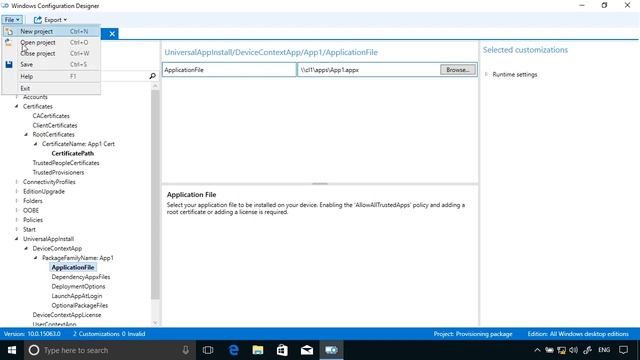Open the Mail app from the taskbar
This screenshot has height=360, width=640.
tap(307, 350)
